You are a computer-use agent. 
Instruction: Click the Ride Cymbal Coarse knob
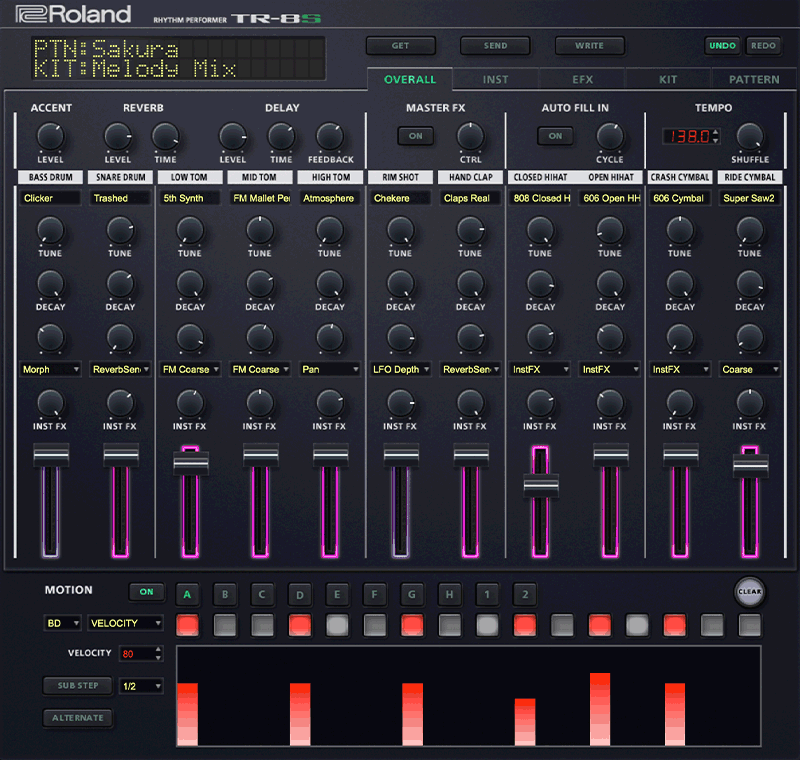[x=749, y=338]
